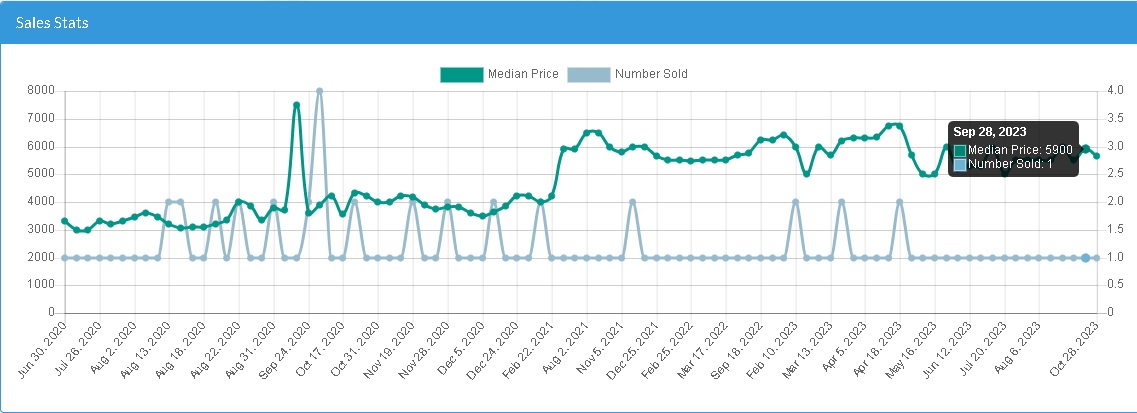Click the Sep 28, 2023 tooltip title
The width and height of the screenshot is (1137, 413).
989,132
